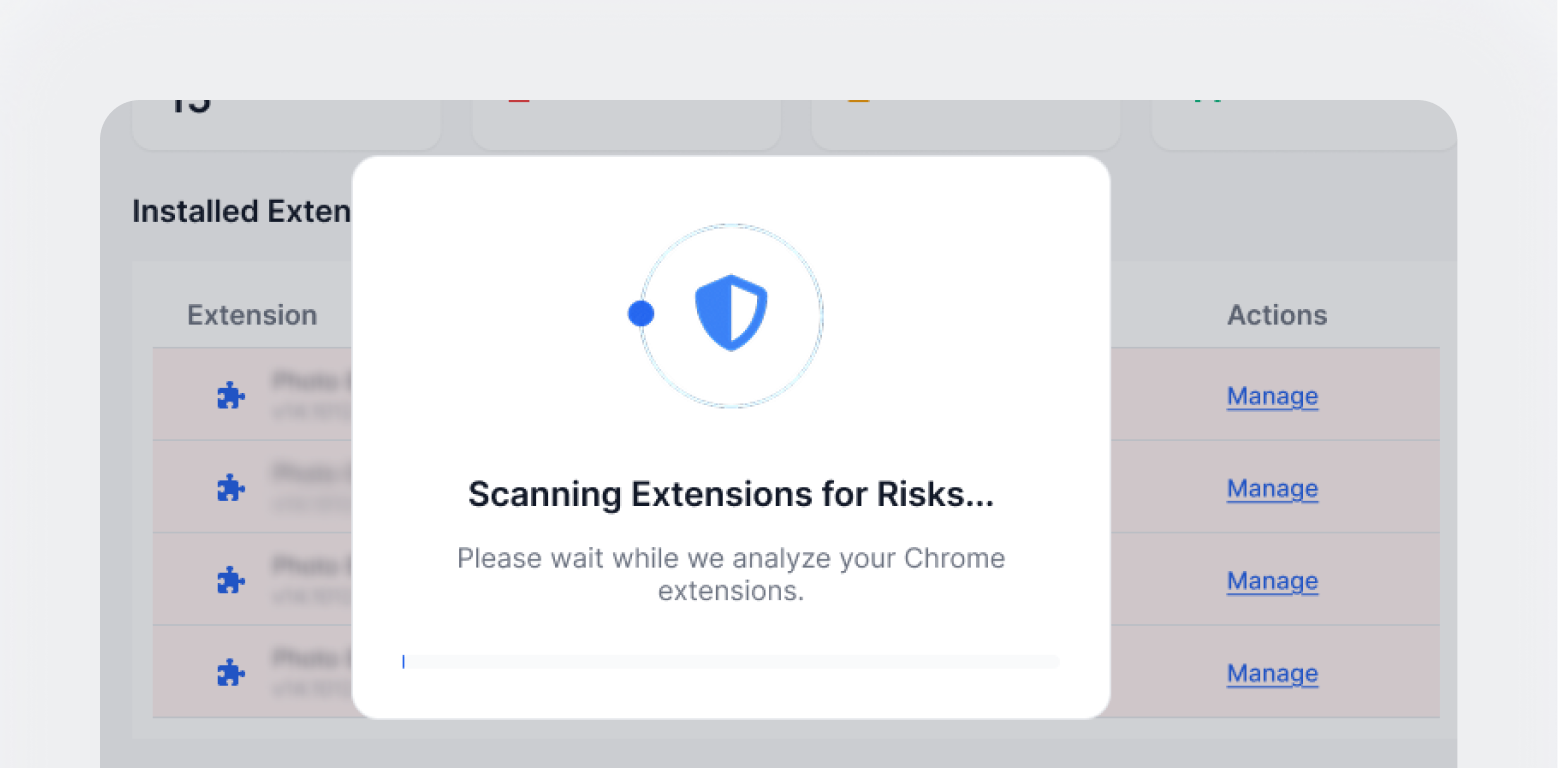Click the bottom extension's puzzle piece icon
1558x768 pixels.
pos(231,672)
